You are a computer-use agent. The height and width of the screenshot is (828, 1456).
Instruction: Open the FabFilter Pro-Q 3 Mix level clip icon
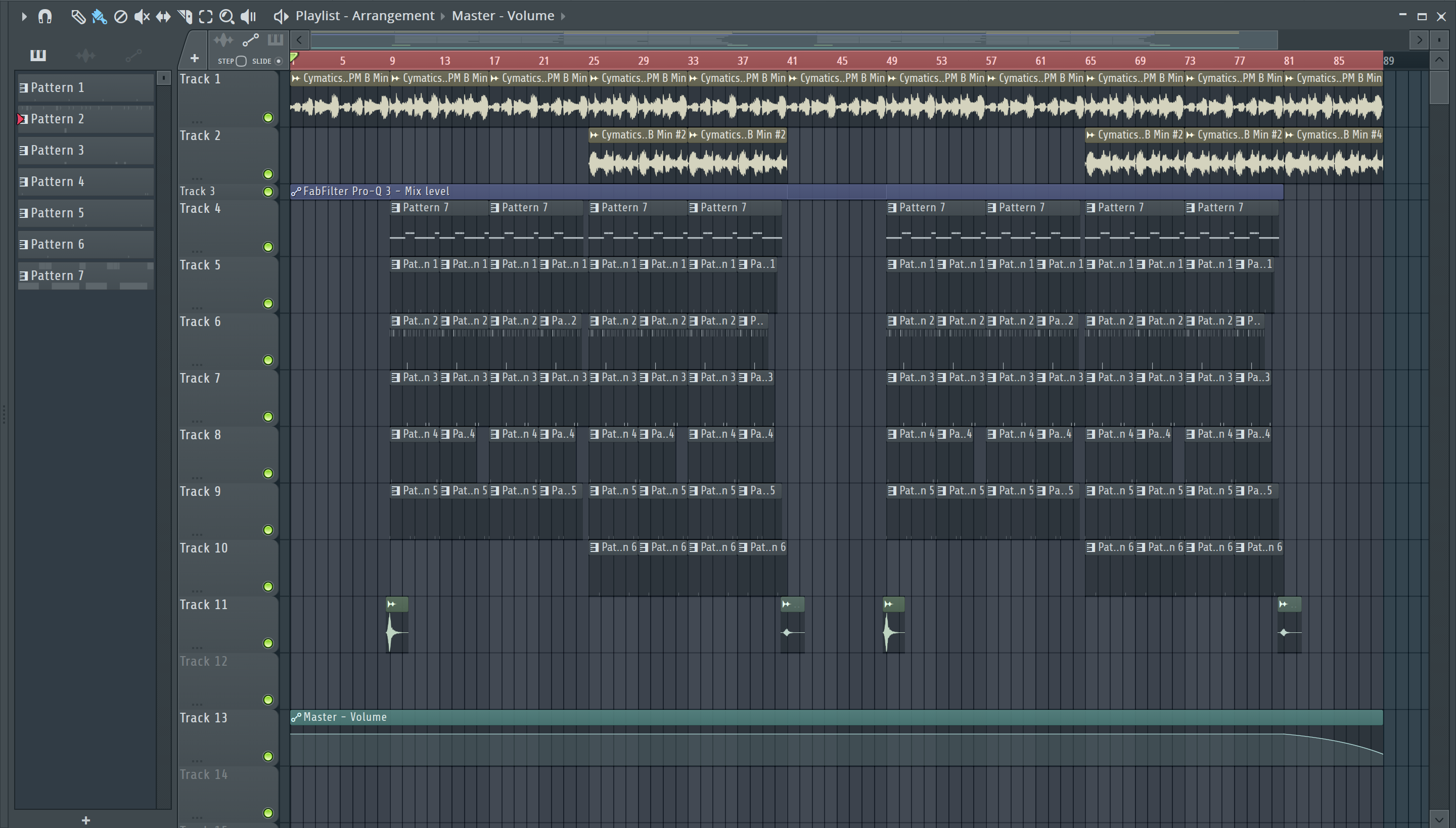(x=296, y=192)
